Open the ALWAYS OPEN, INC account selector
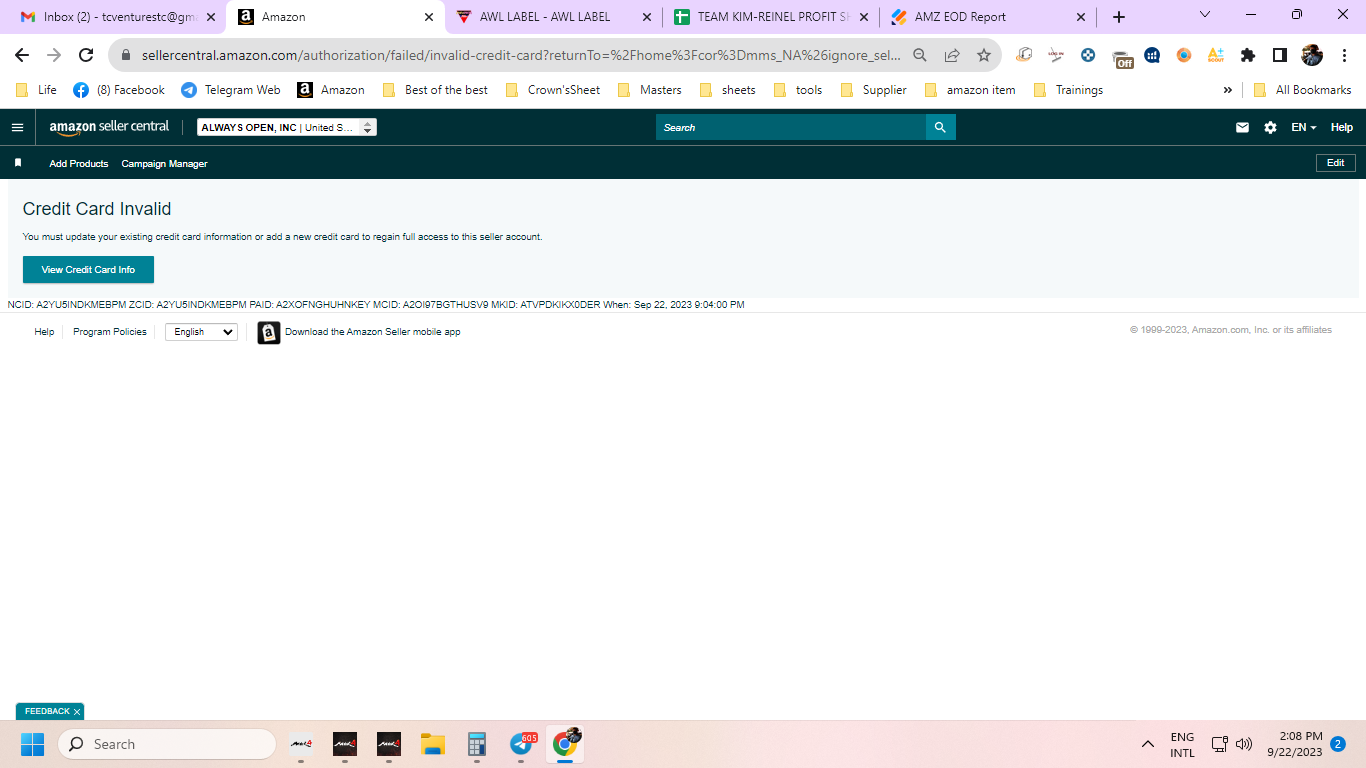This screenshot has width=1366, height=768. 287,127
